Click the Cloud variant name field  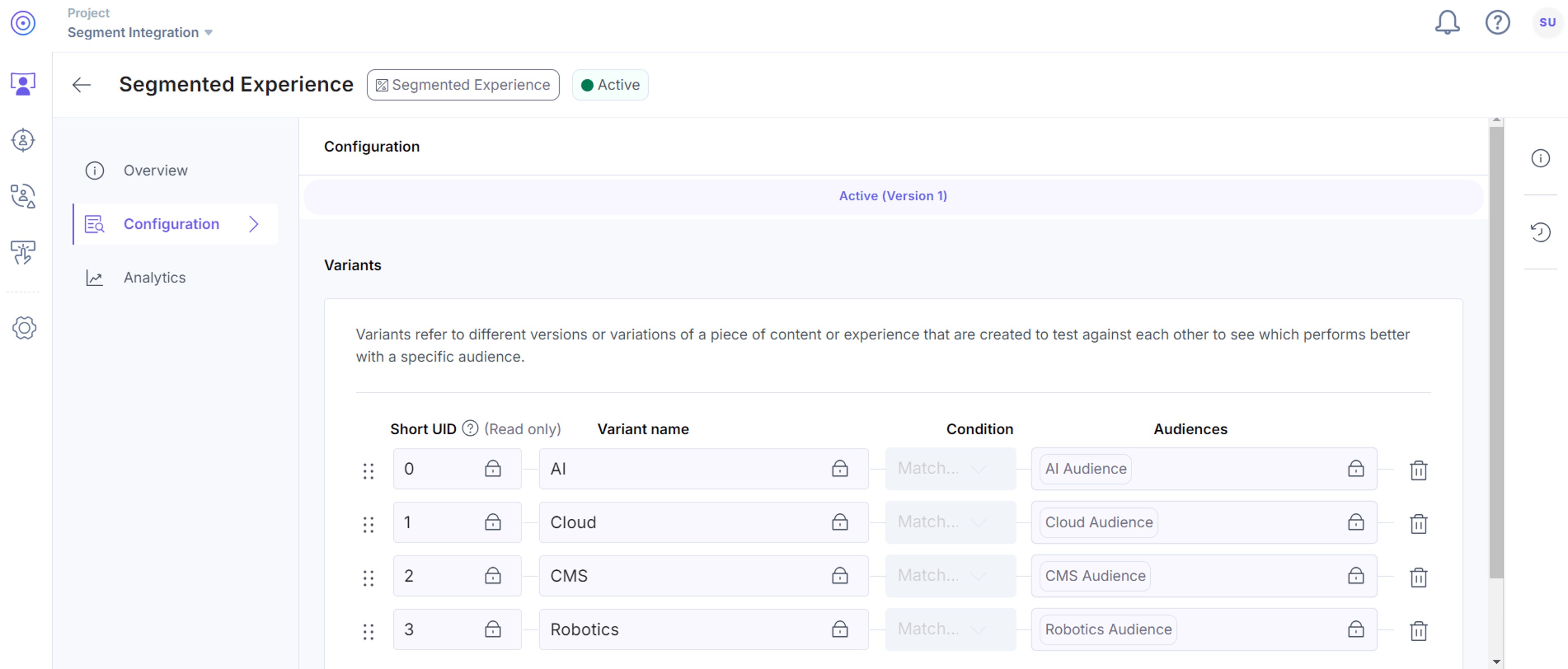coord(703,522)
